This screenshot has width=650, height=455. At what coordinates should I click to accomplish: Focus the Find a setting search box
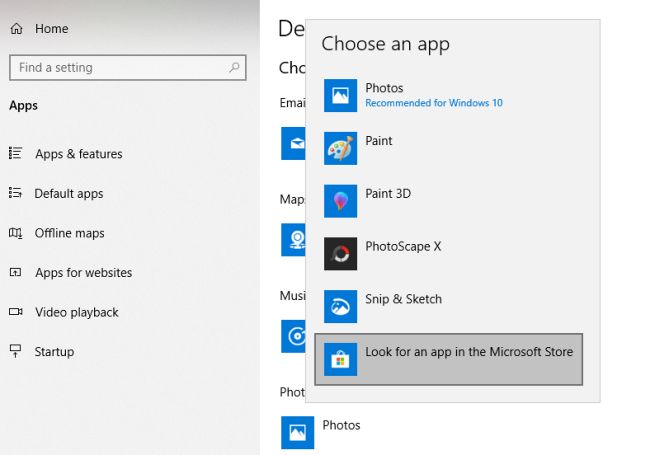click(x=128, y=68)
